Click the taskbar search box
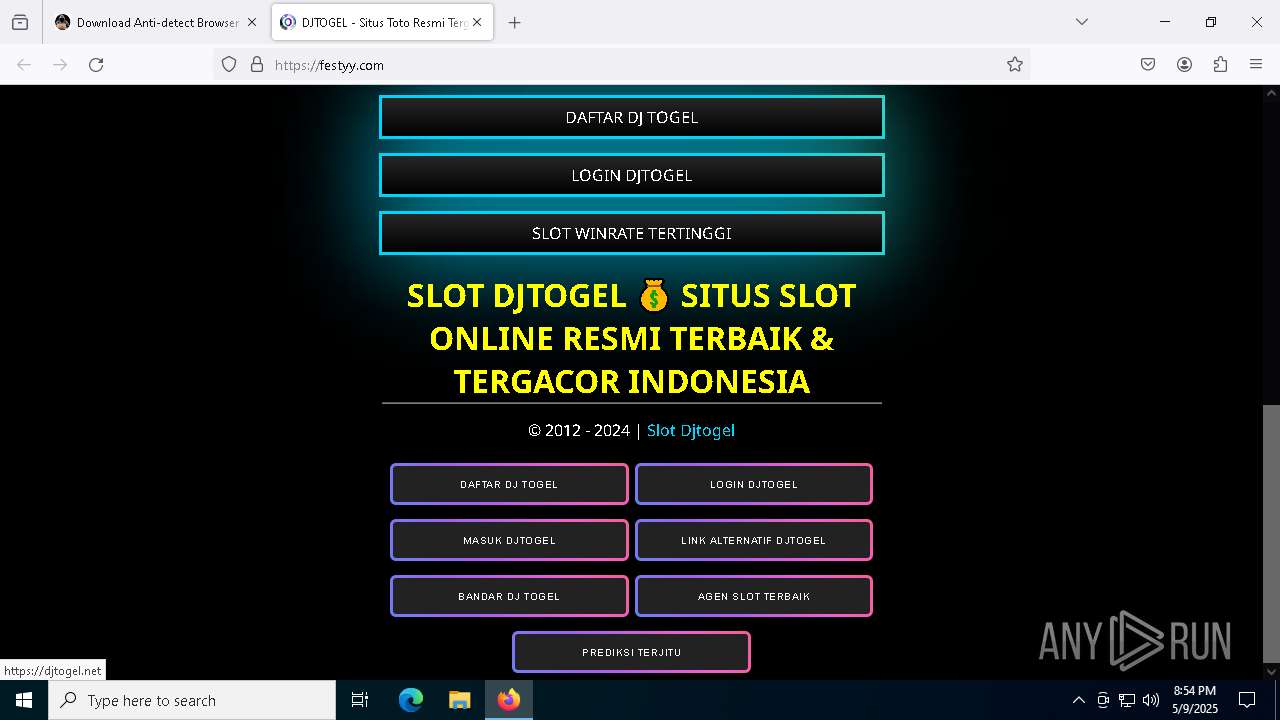This screenshot has width=1280, height=720. point(192,700)
